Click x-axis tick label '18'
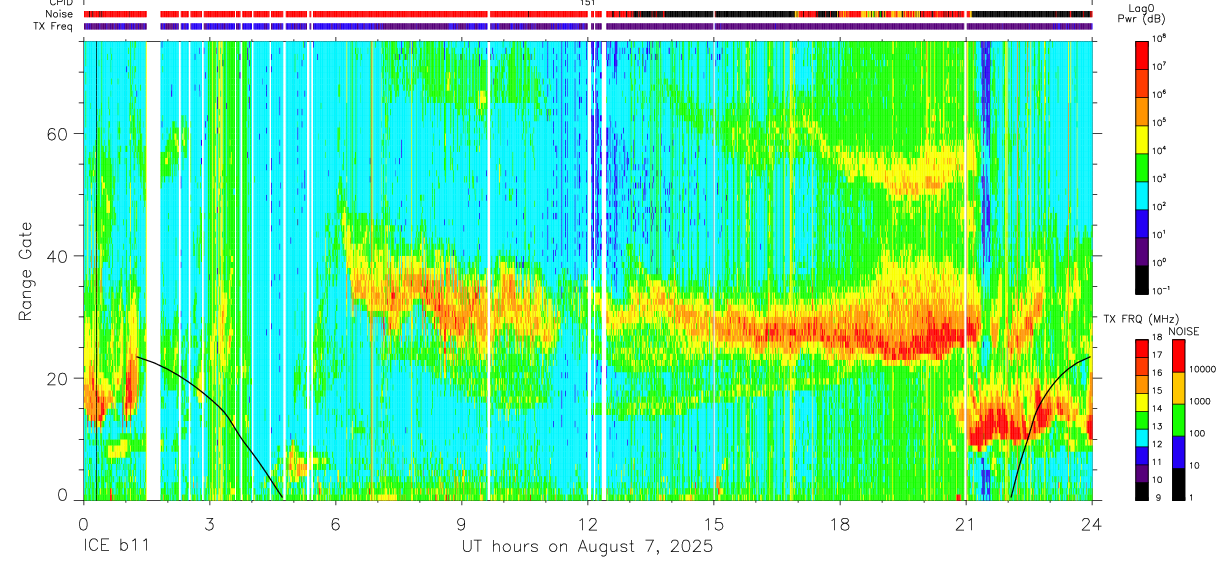Viewport: 1228px width, 567px height. (x=840, y=523)
